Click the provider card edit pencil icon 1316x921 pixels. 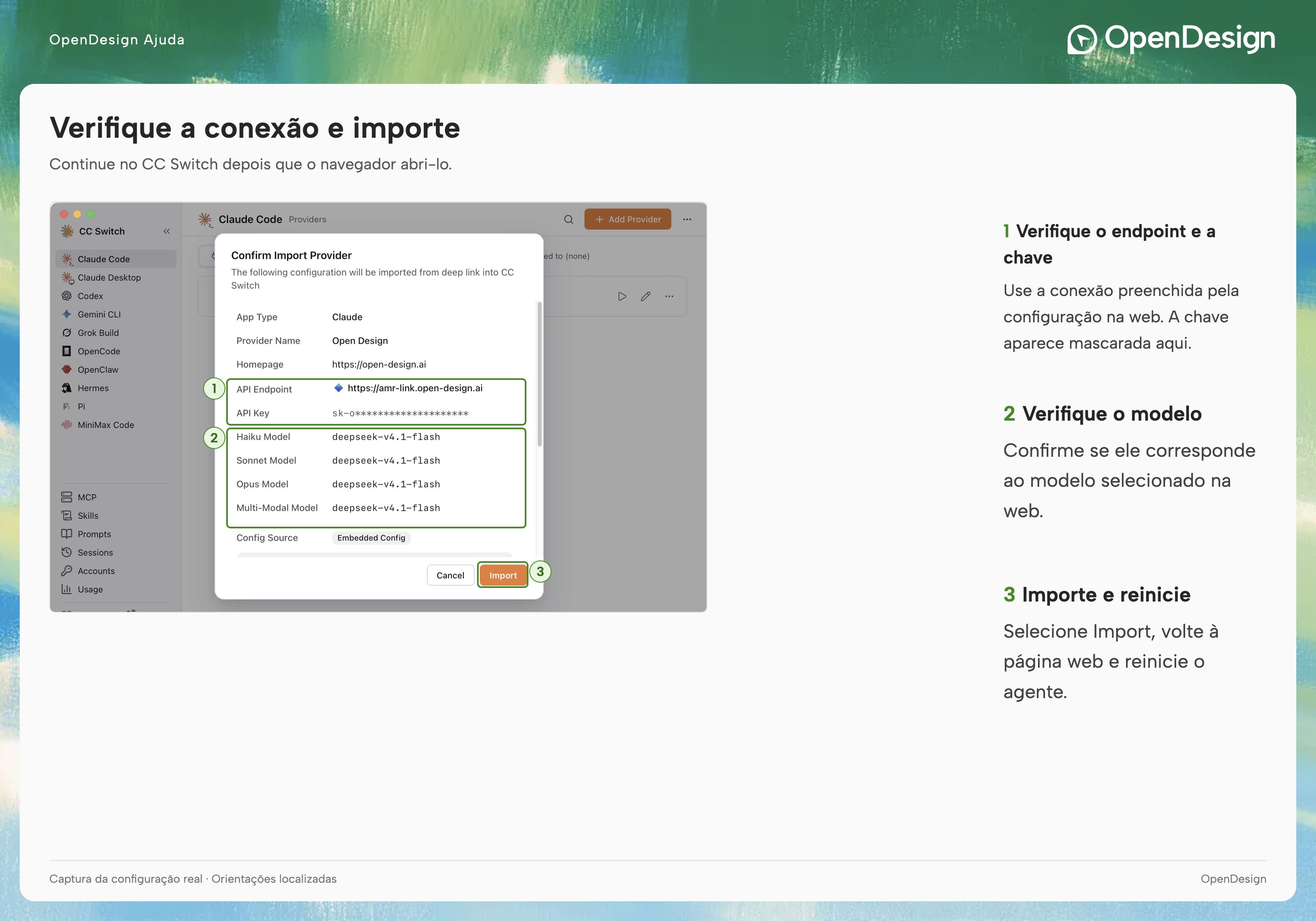coord(645,296)
